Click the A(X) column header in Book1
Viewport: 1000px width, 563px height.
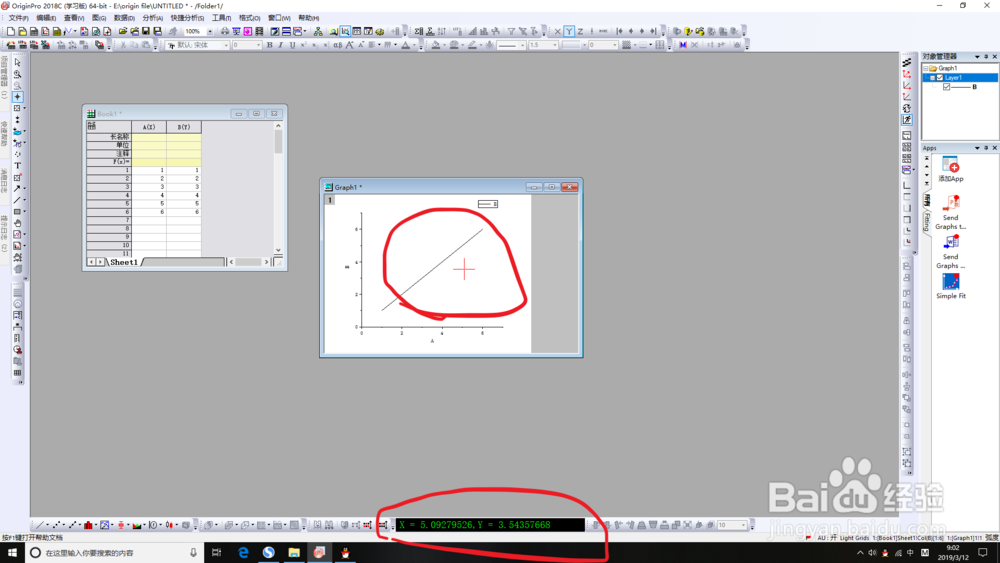[149, 127]
